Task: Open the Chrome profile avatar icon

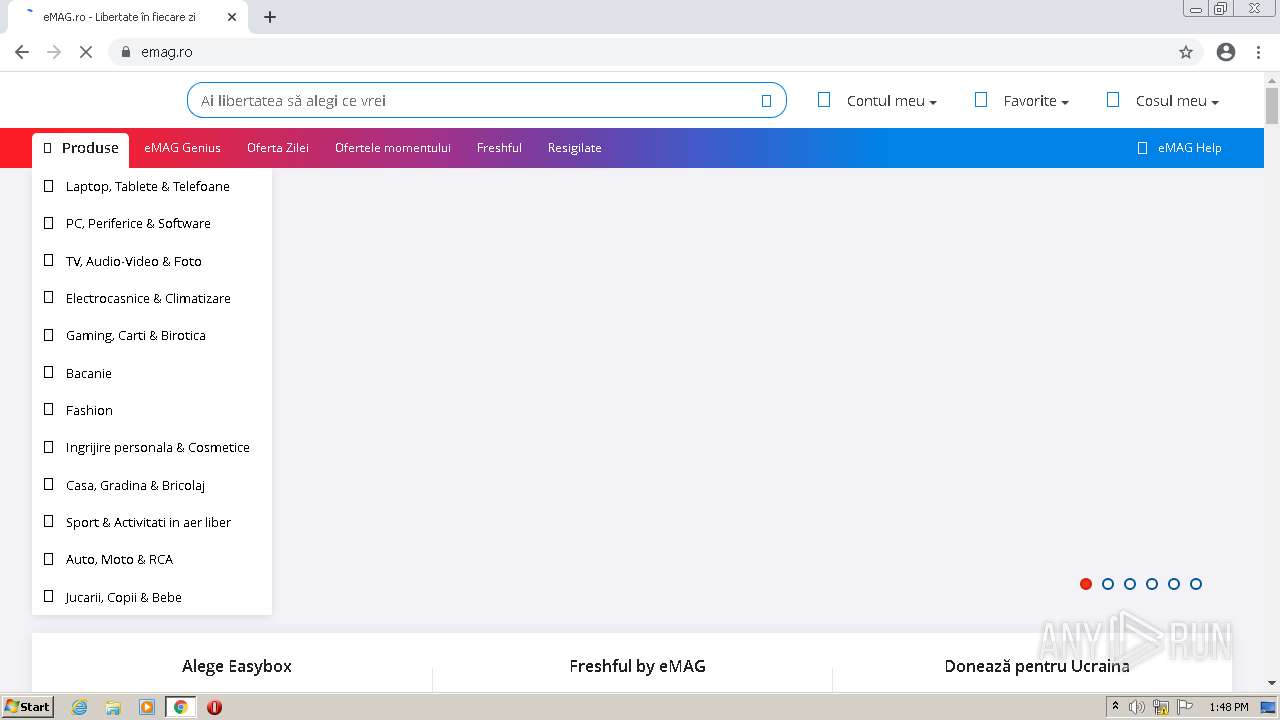Action: [x=1226, y=52]
